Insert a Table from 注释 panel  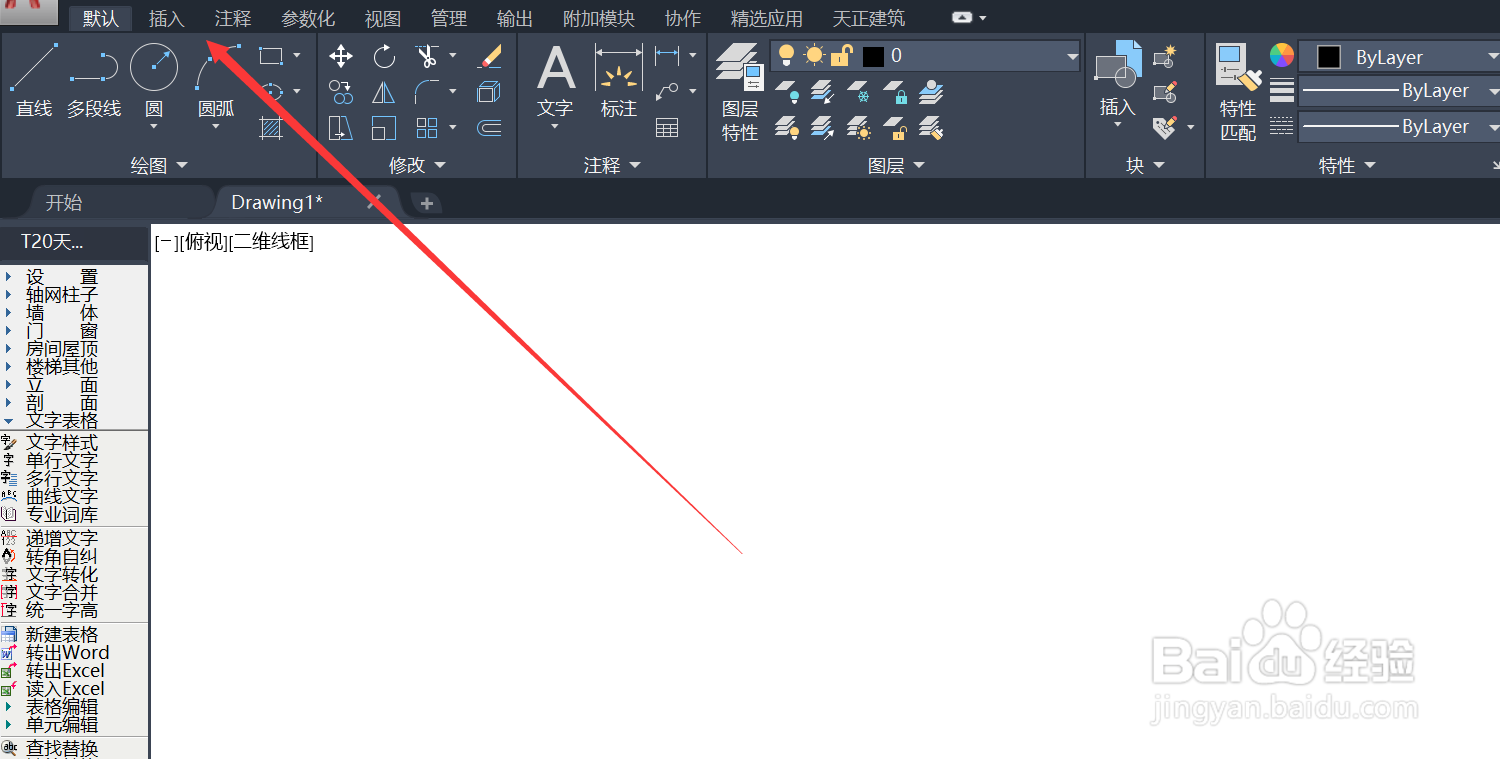[667, 128]
